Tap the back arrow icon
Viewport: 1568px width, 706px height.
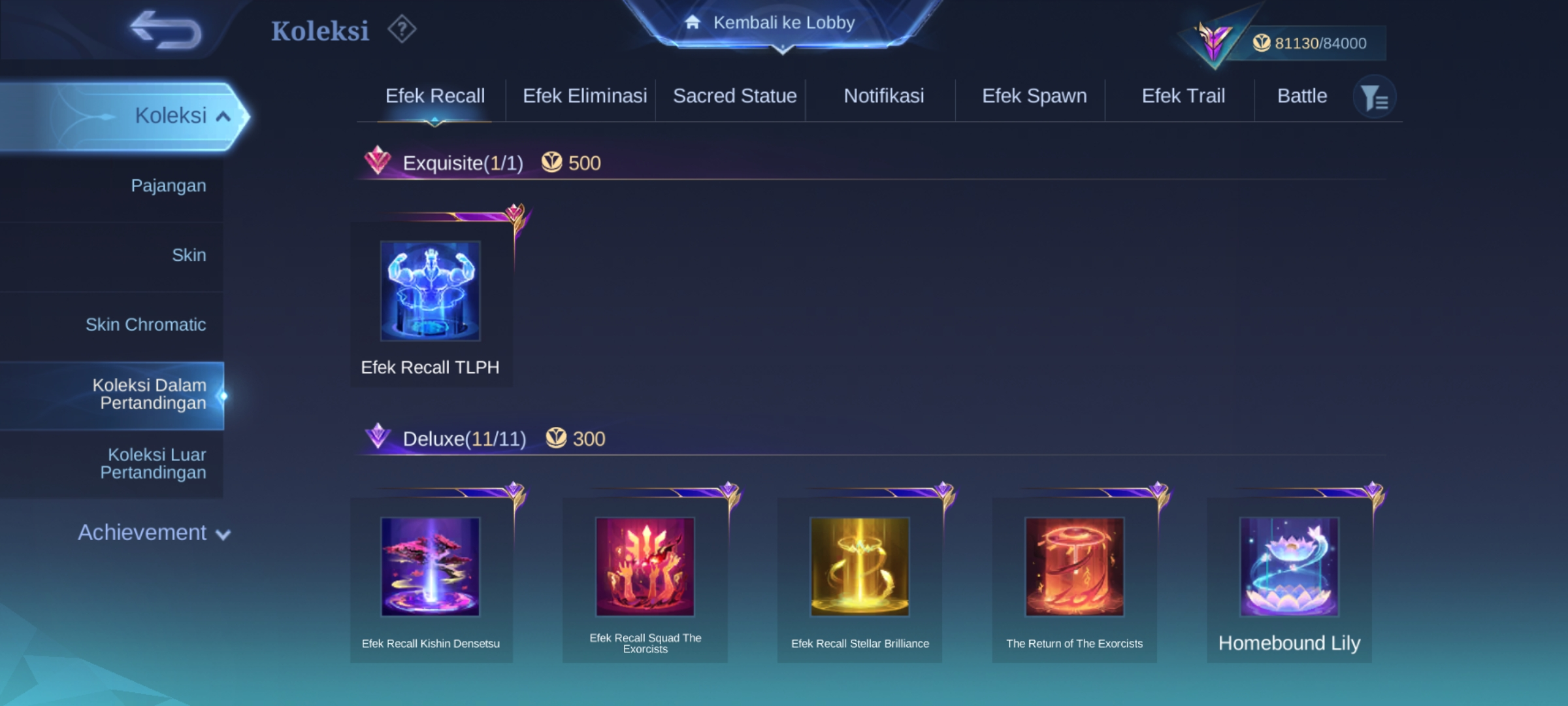(166, 30)
